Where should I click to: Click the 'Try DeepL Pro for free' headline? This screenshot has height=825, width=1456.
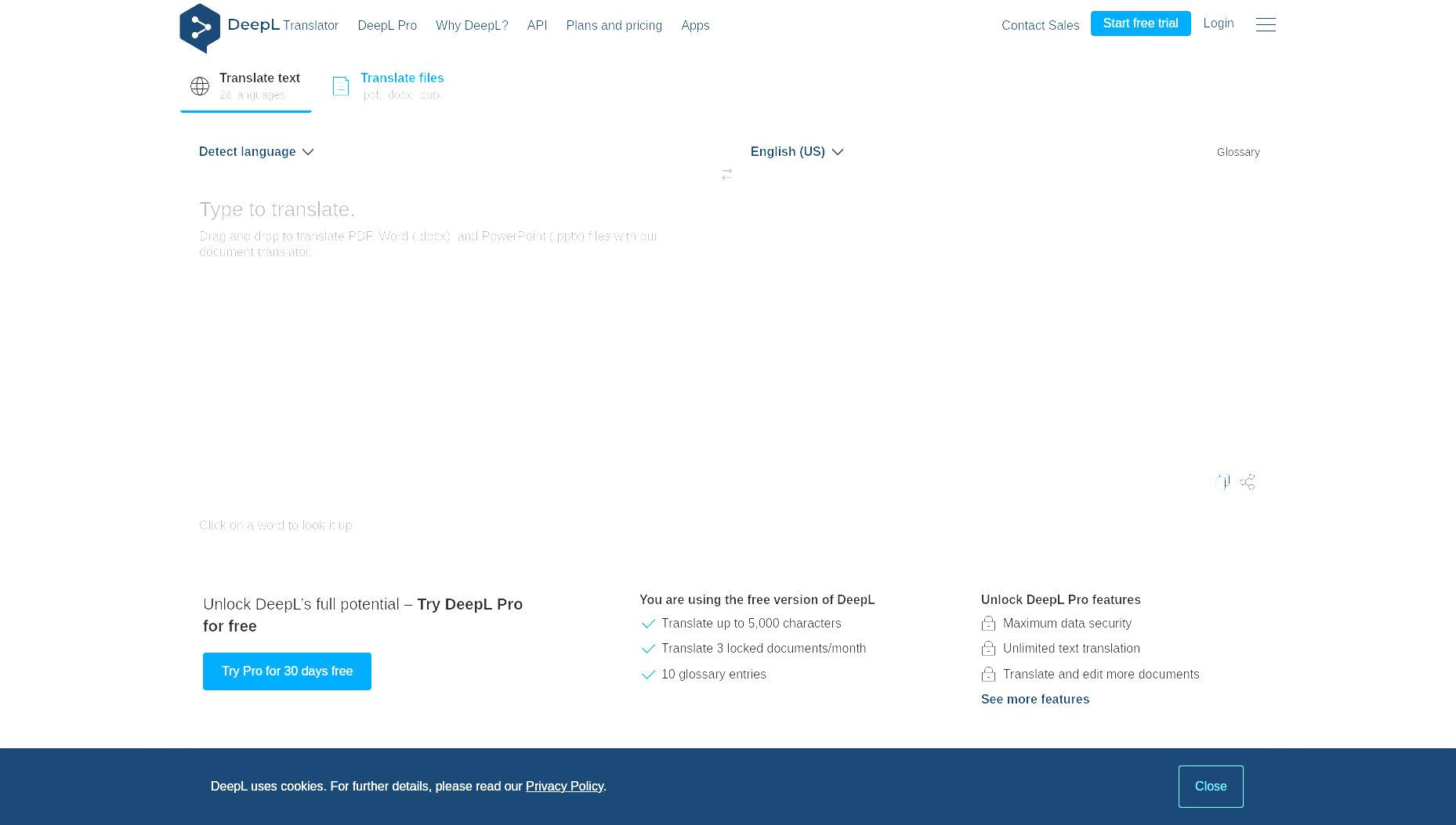[363, 615]
